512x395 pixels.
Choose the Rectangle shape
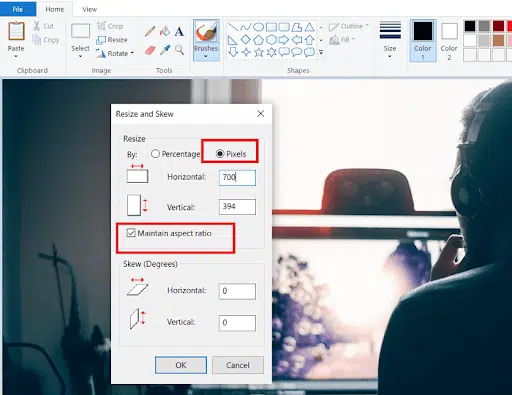[271, 27]
